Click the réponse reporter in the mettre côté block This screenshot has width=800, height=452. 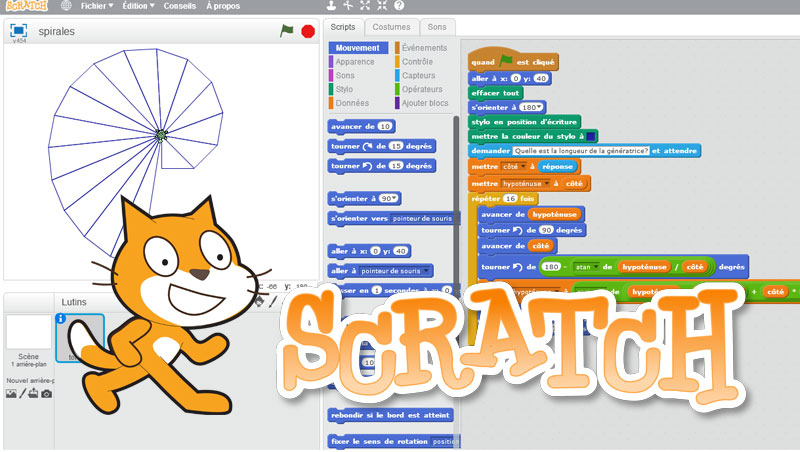tap(558, 167)
